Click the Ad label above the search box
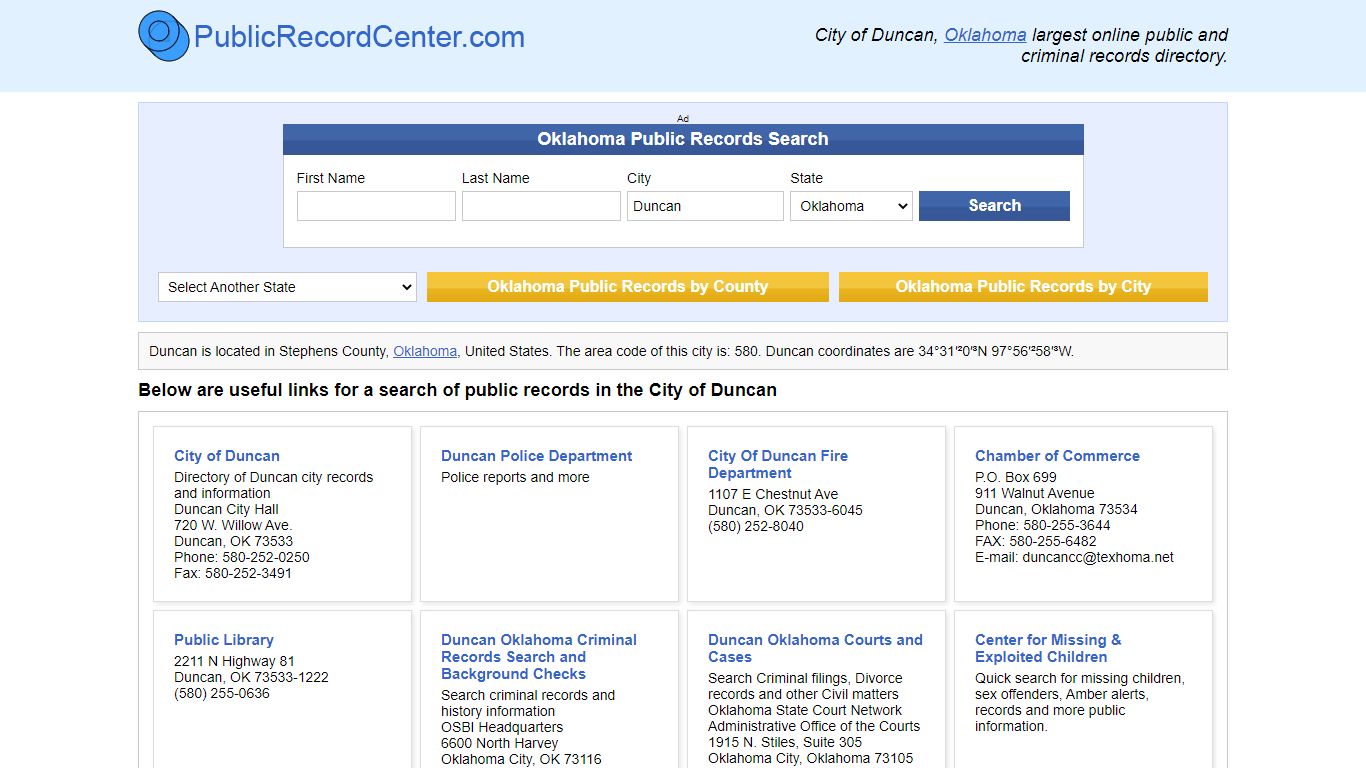1366x768 pixels. 683,118
